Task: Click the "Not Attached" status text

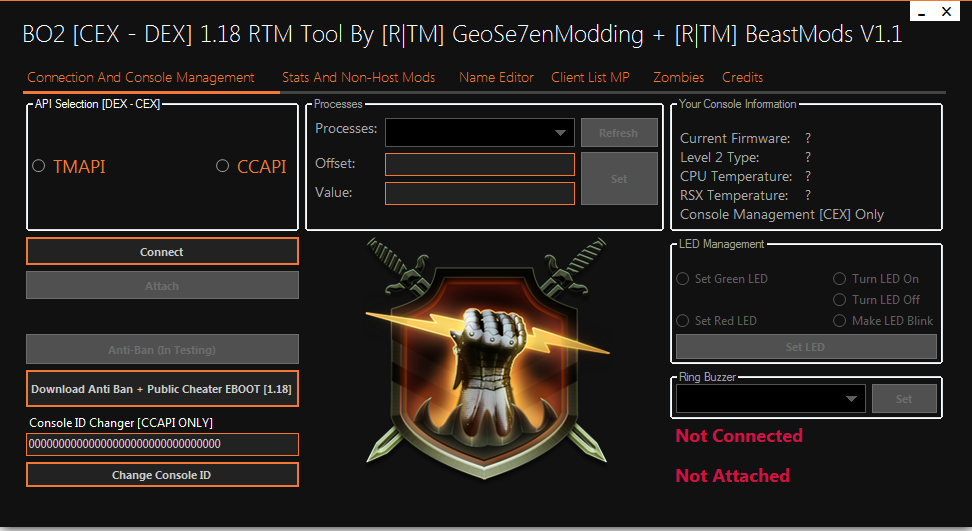Action: coord(733,476)
